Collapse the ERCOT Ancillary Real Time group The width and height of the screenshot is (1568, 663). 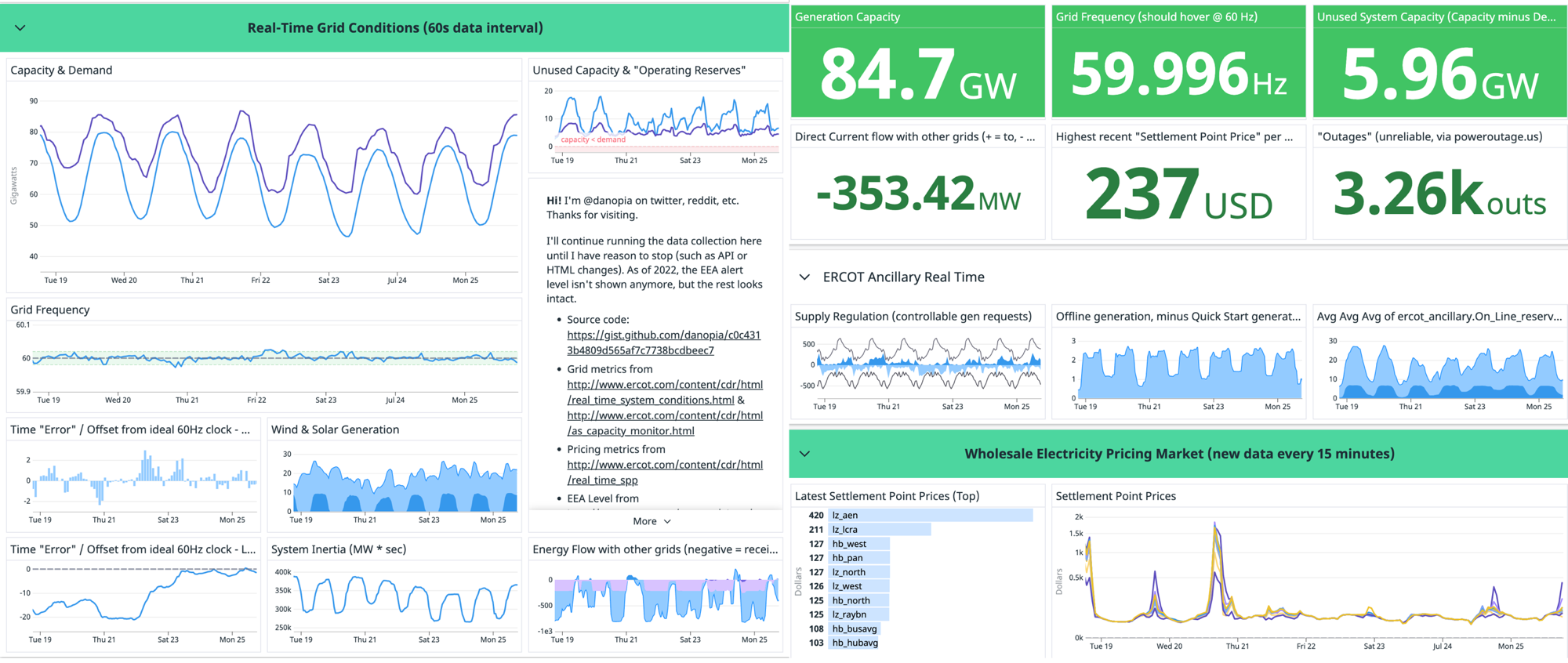click(x=804, y=277)
